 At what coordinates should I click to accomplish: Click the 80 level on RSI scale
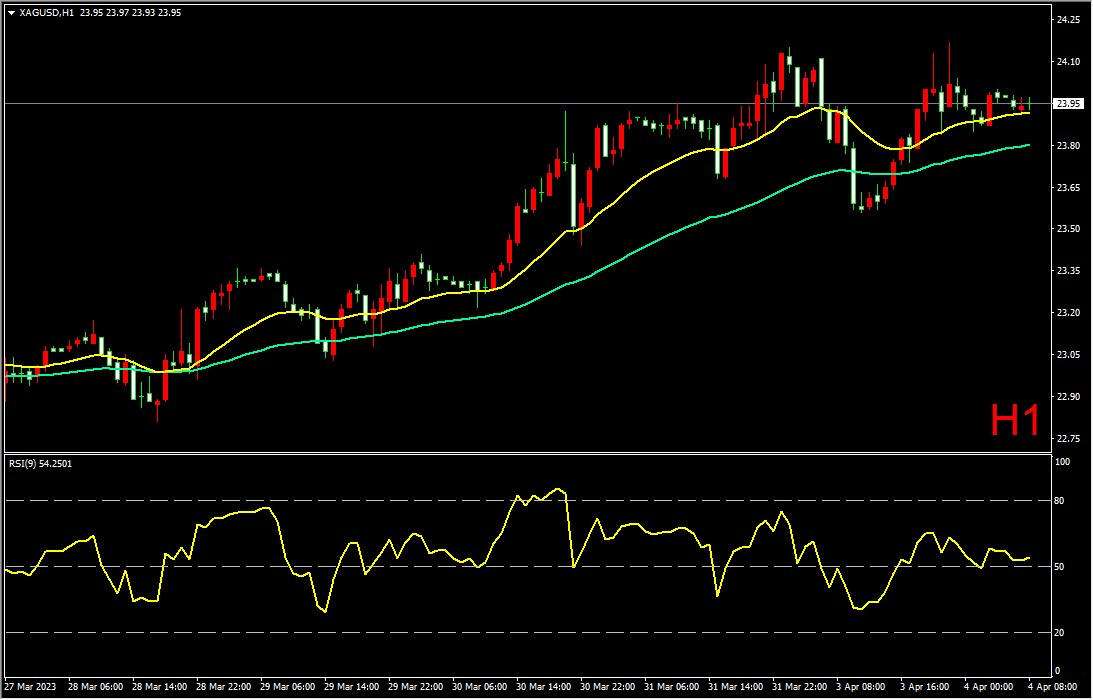1061,501
